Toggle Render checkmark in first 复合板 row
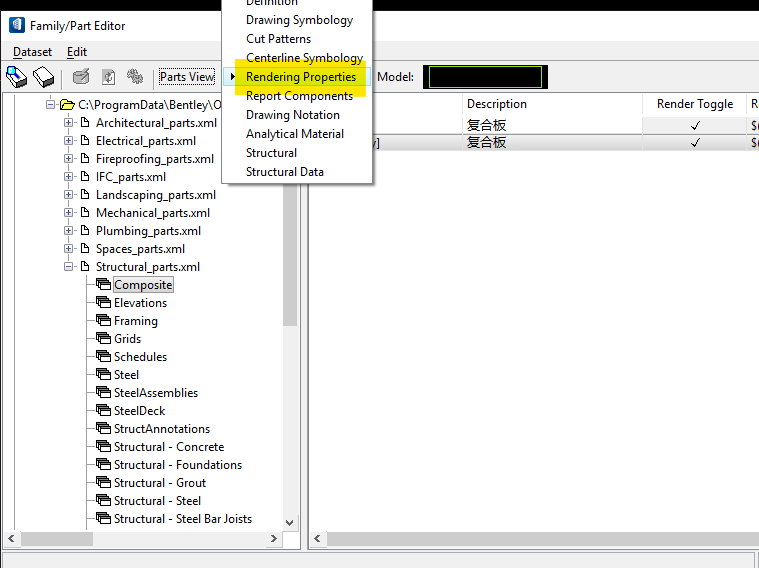Image resolution: width=759 pixels, height=568 pixels. (x=695, y=125)
